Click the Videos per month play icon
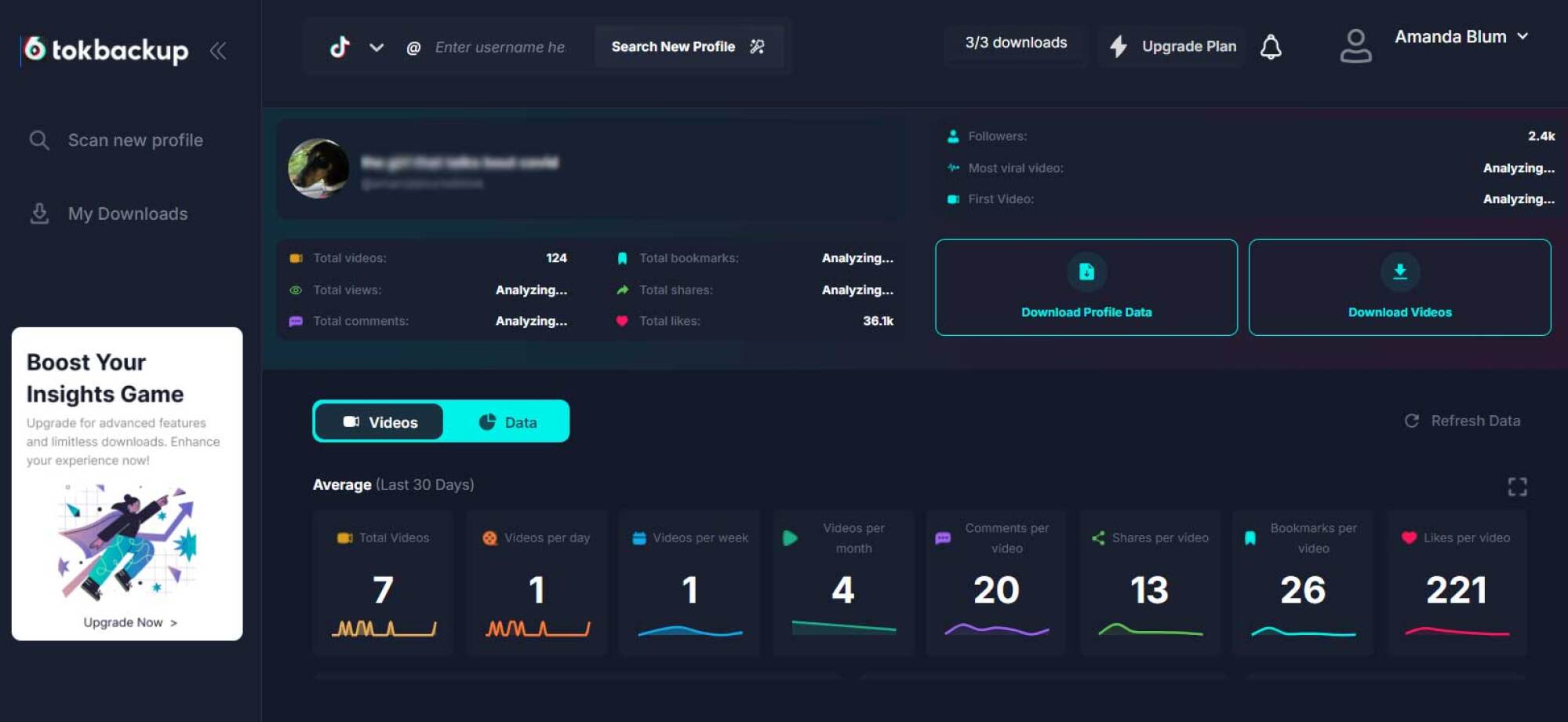This screenshot has height=722, width=1568. (790, 538)
